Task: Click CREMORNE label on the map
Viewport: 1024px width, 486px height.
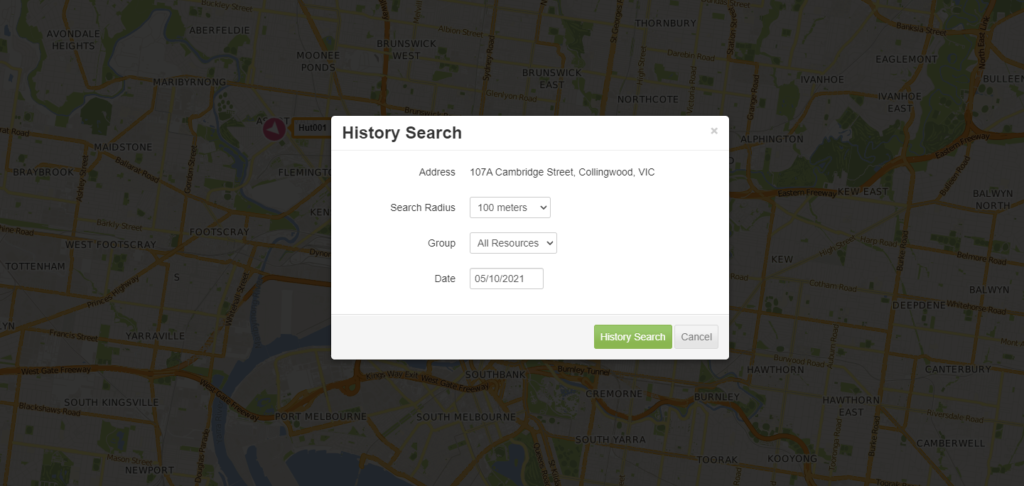Action: point(614,394)
